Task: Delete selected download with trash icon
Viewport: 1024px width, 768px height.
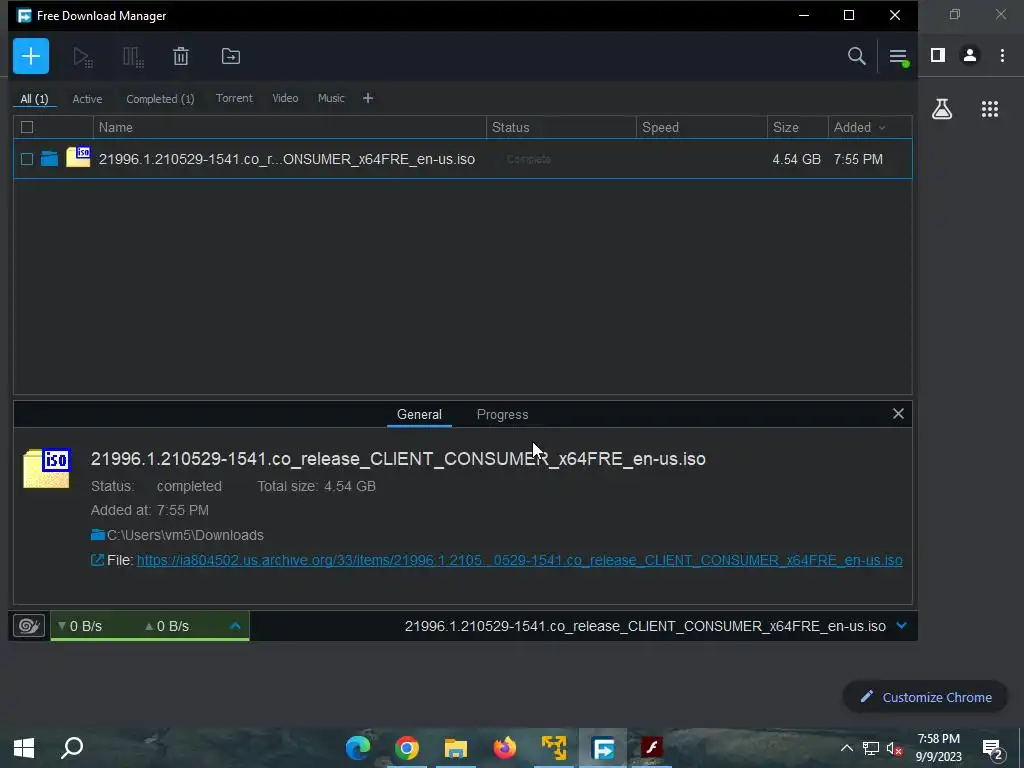Action: point(181,56)
